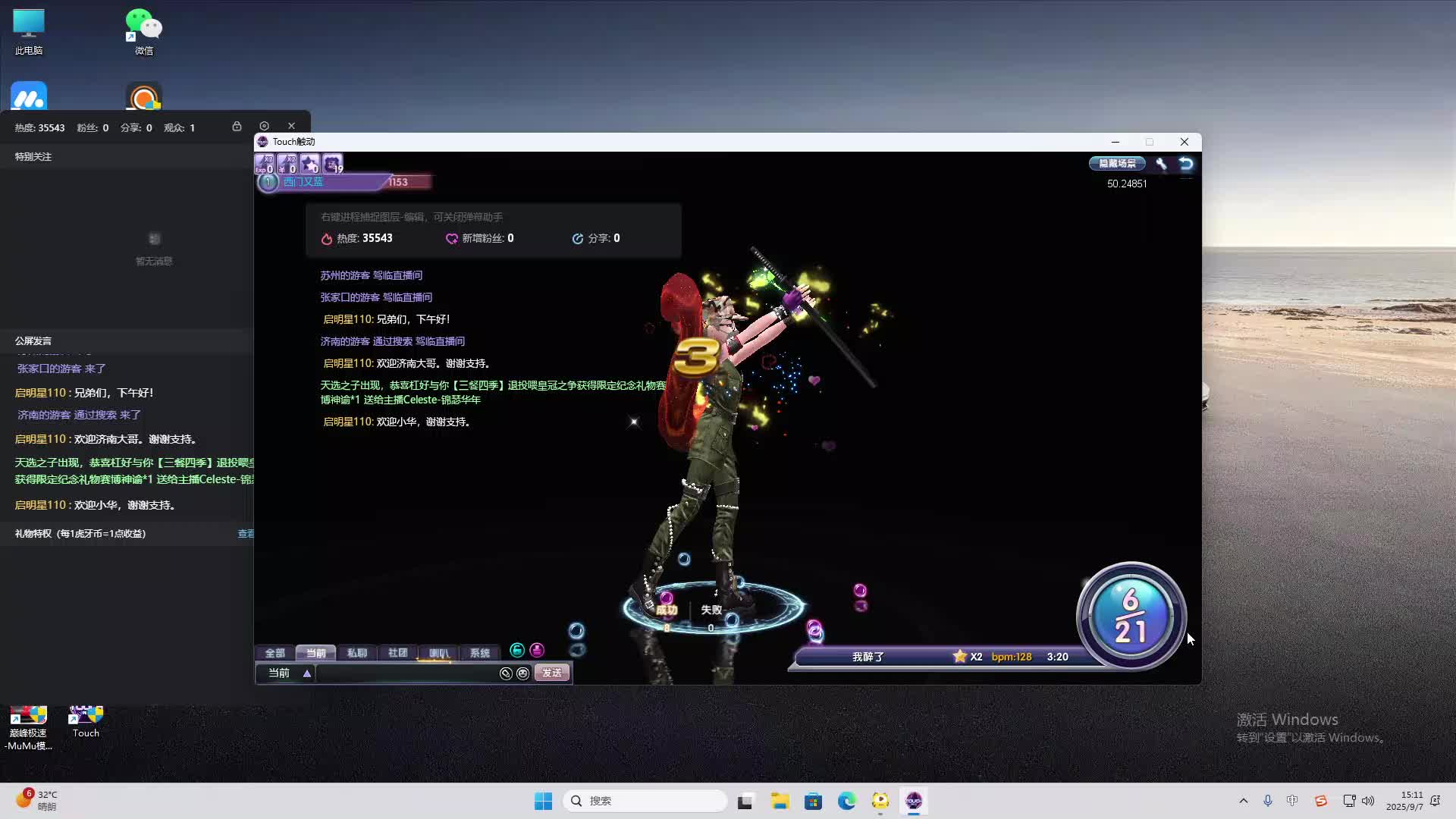Switch to the 系统 chat tab
The height and width of the screenshot is (819, 1456).
tap(479, 653)
